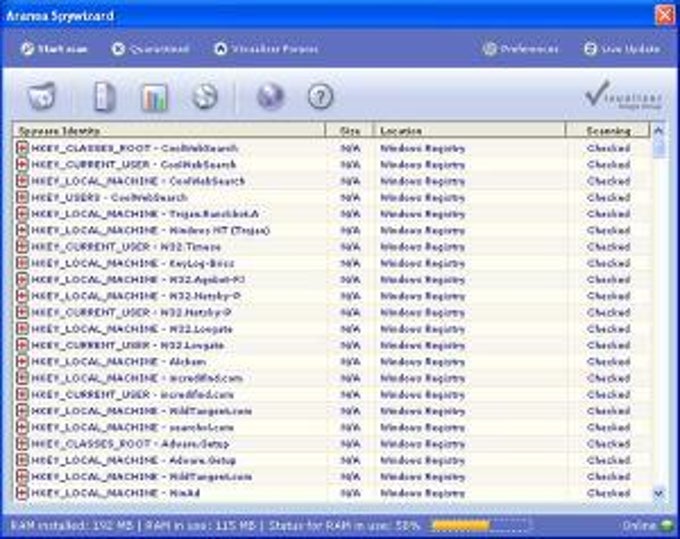Click red icon beside HKEY_LOCAL_MACHINE incredifind.com

pyautogui.click(x=22, y=378)
